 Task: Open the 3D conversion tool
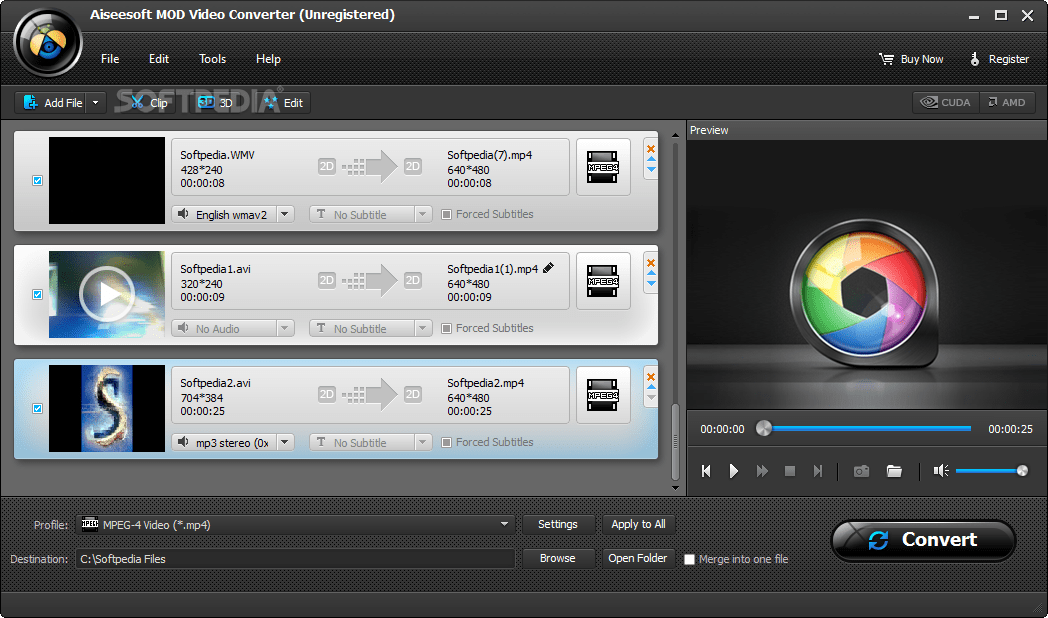[213, 101]
